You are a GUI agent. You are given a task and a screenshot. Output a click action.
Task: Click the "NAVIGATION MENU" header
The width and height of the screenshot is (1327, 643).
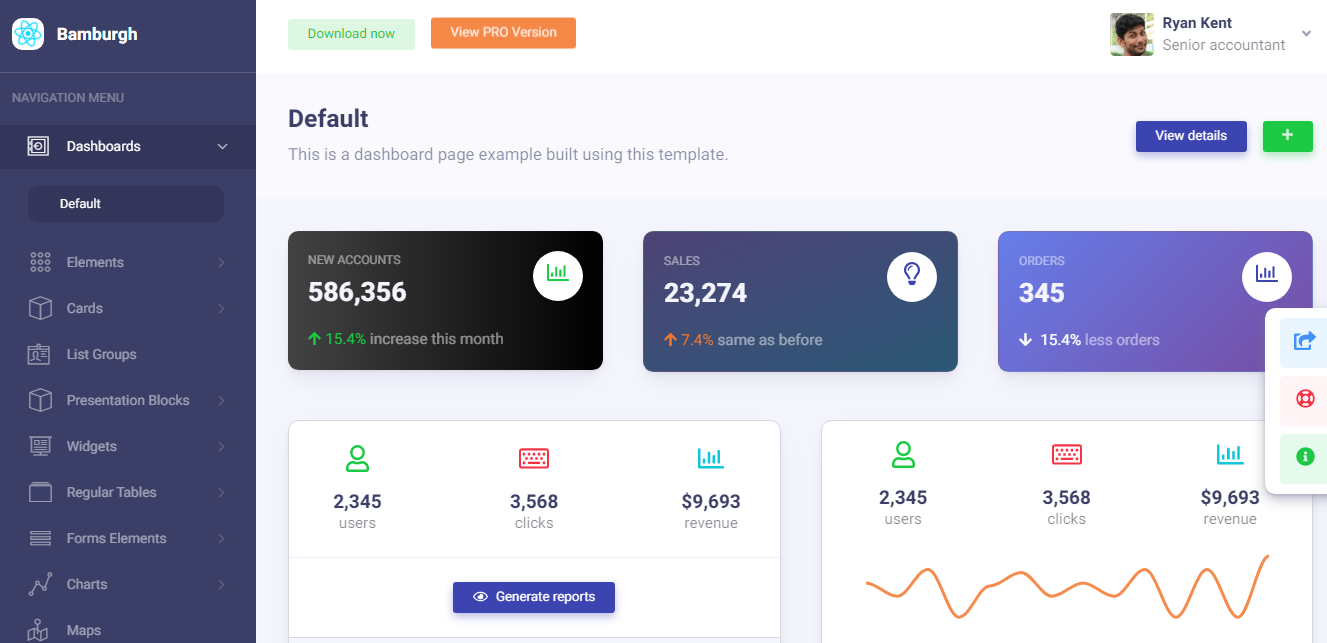68,98
